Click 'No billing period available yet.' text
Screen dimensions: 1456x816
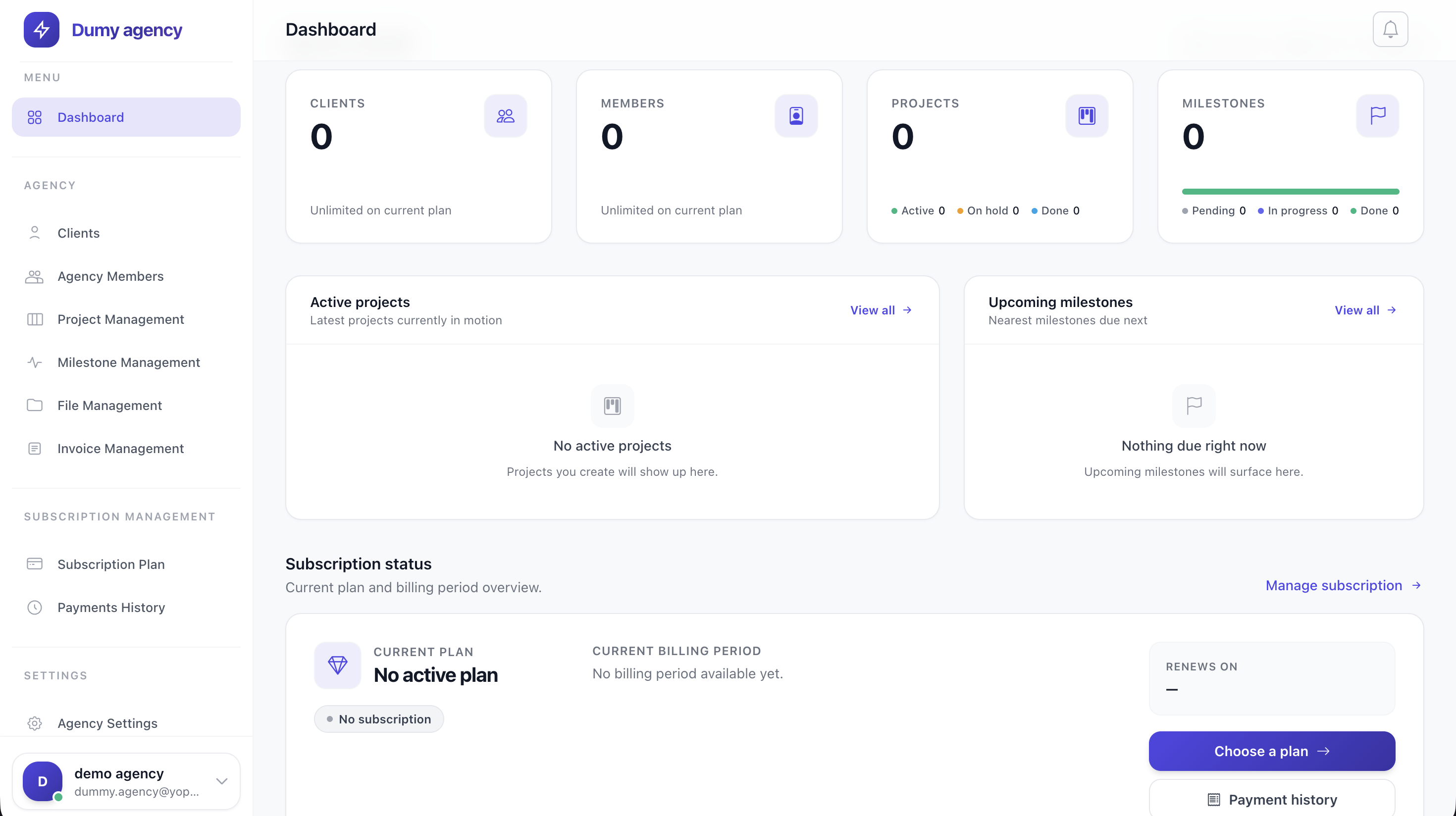687,673
